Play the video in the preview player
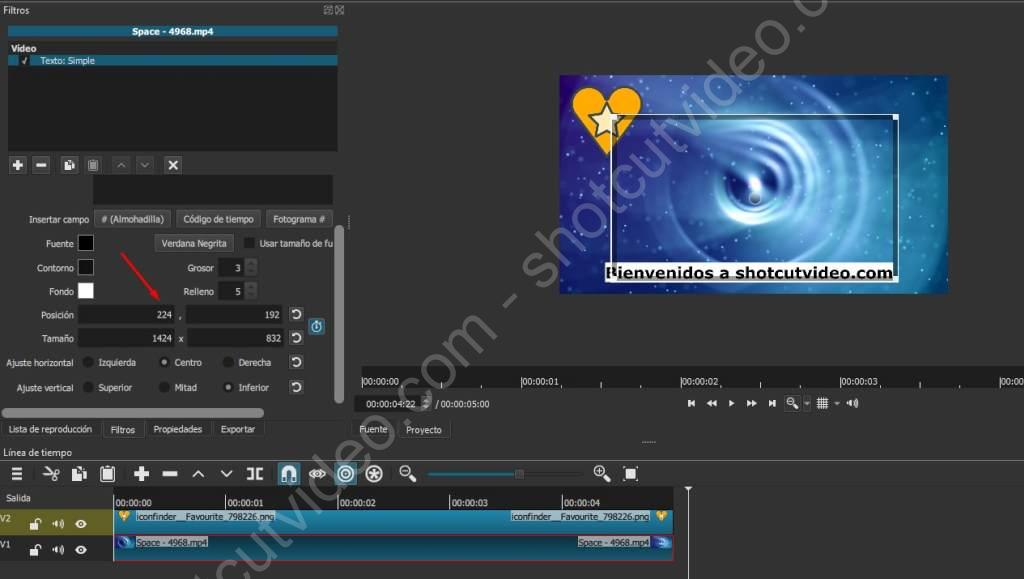The width and height of the screenshot is (1024, 579). (x=731, y=403)
